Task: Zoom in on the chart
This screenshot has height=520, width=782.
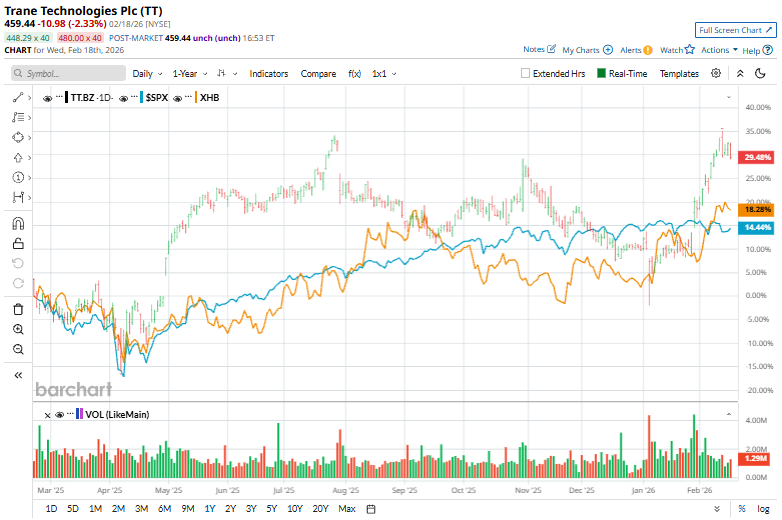Action: (x=18, y=330)
